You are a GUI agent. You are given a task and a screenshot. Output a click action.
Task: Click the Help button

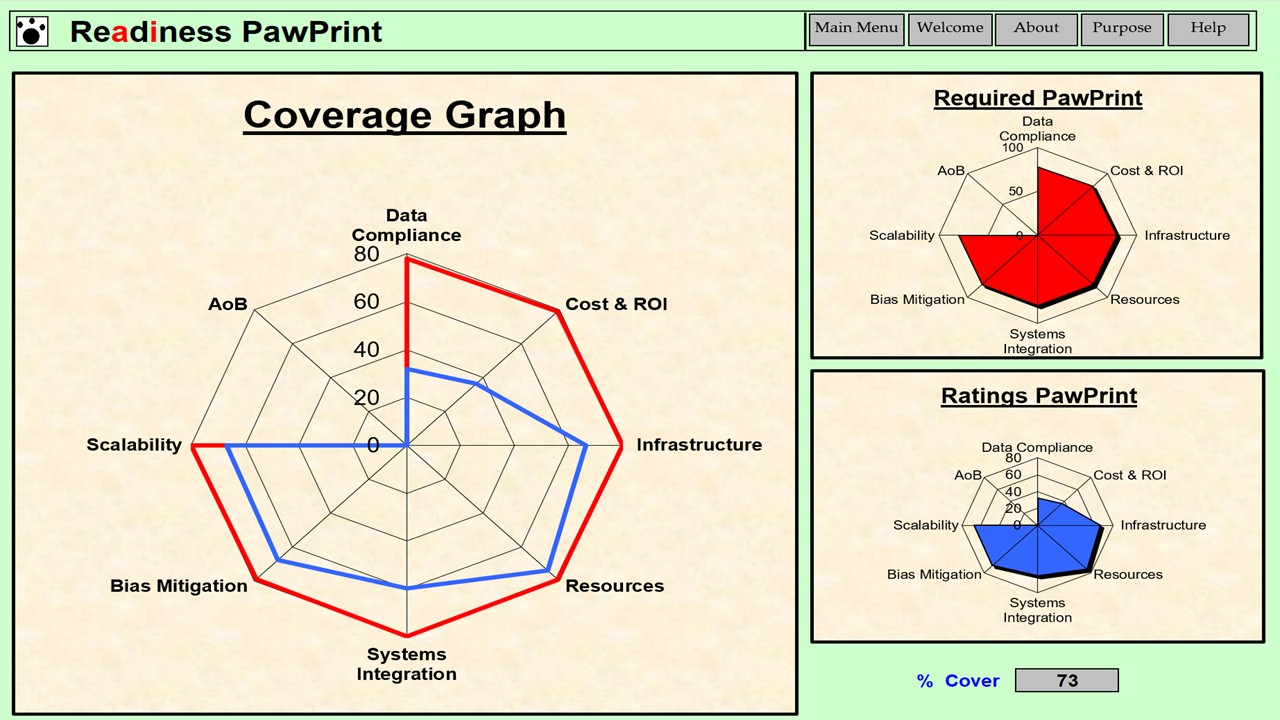coord(1208,29)
